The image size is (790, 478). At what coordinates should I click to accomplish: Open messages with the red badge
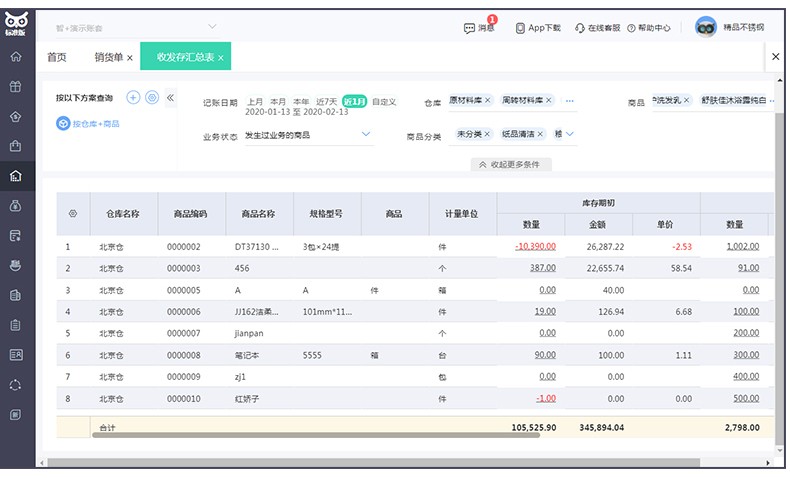[x=480, y=28]
